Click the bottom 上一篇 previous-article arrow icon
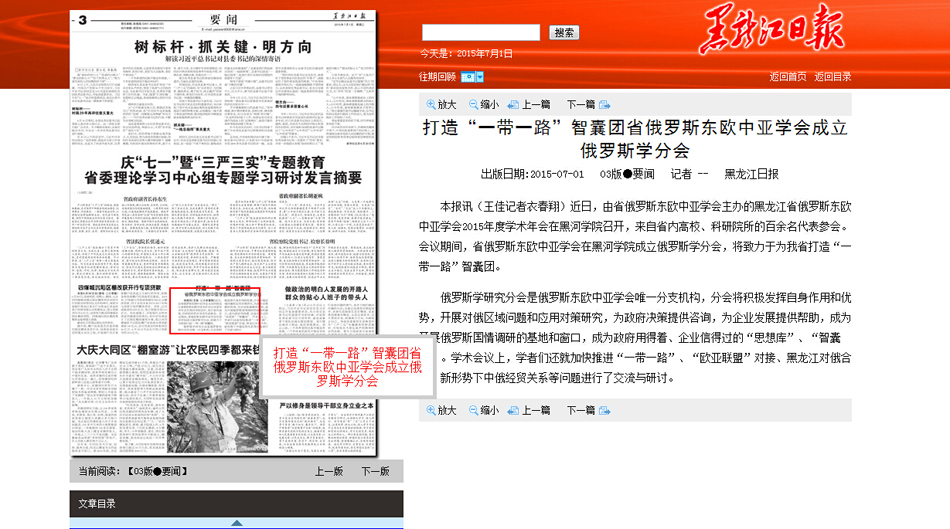This screenshot has height=529, width=950. tap(513, 410)
